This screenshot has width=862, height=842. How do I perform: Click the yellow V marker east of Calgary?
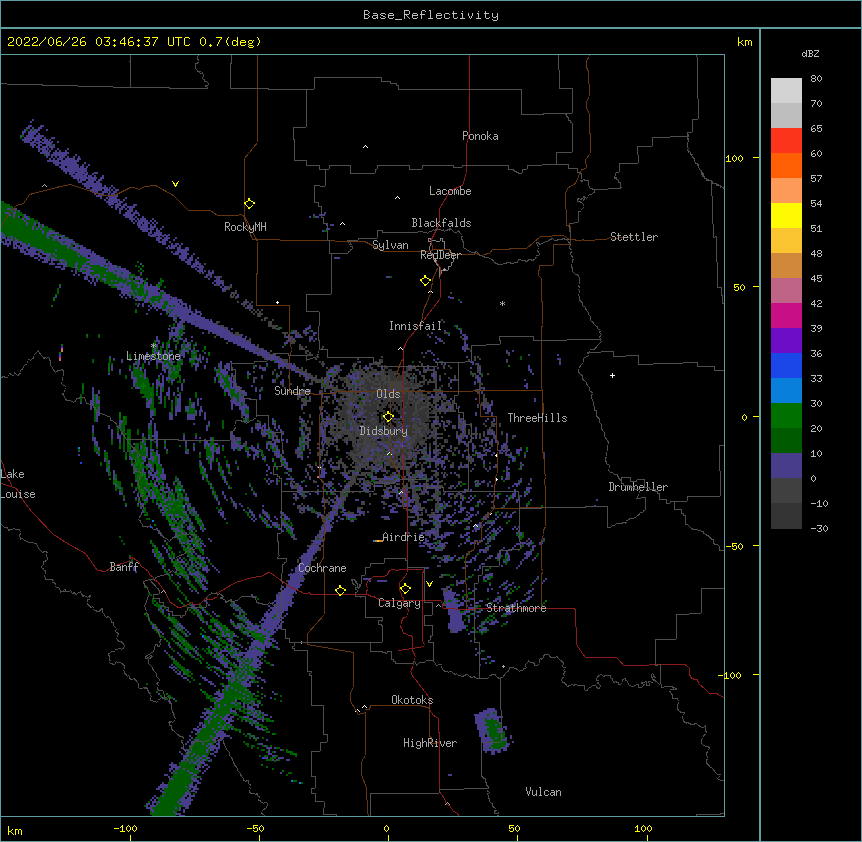(x=429, y=584)
